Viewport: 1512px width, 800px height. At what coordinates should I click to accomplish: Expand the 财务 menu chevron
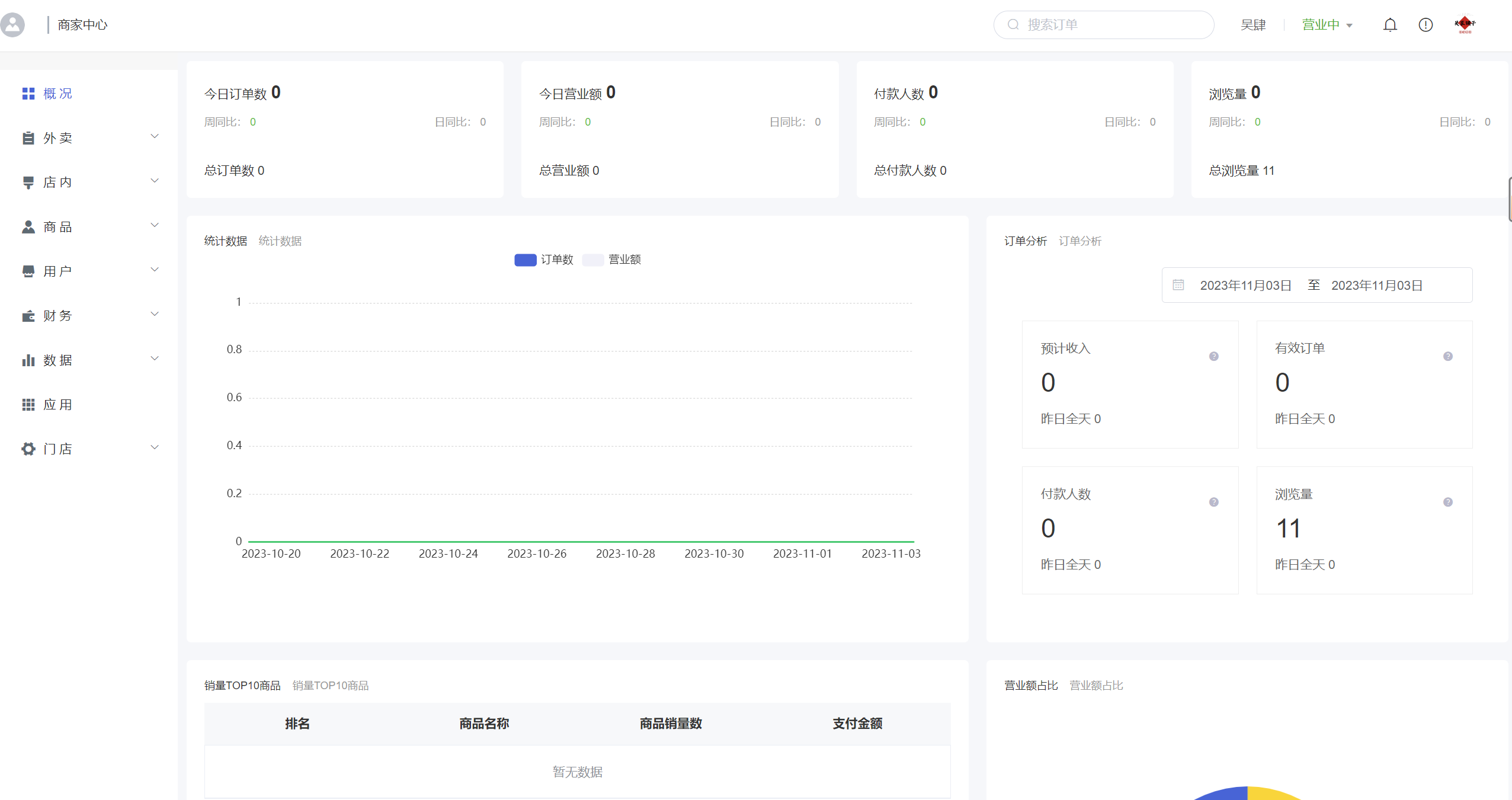click(155, 314)
